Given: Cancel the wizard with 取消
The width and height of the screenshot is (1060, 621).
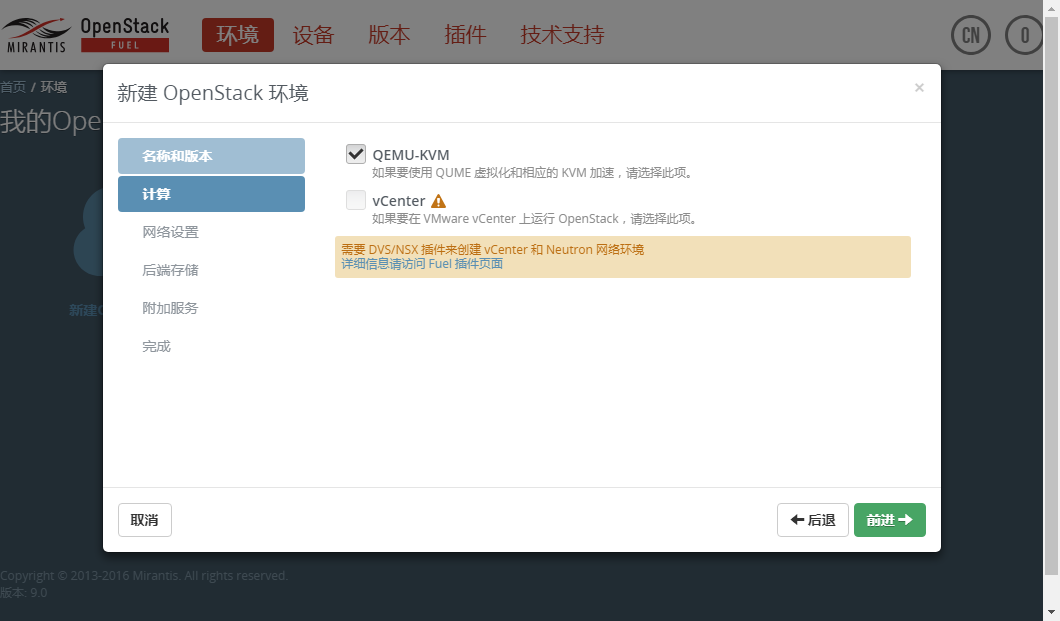Looking at the screenshot, I should click(x=145, y=519).
